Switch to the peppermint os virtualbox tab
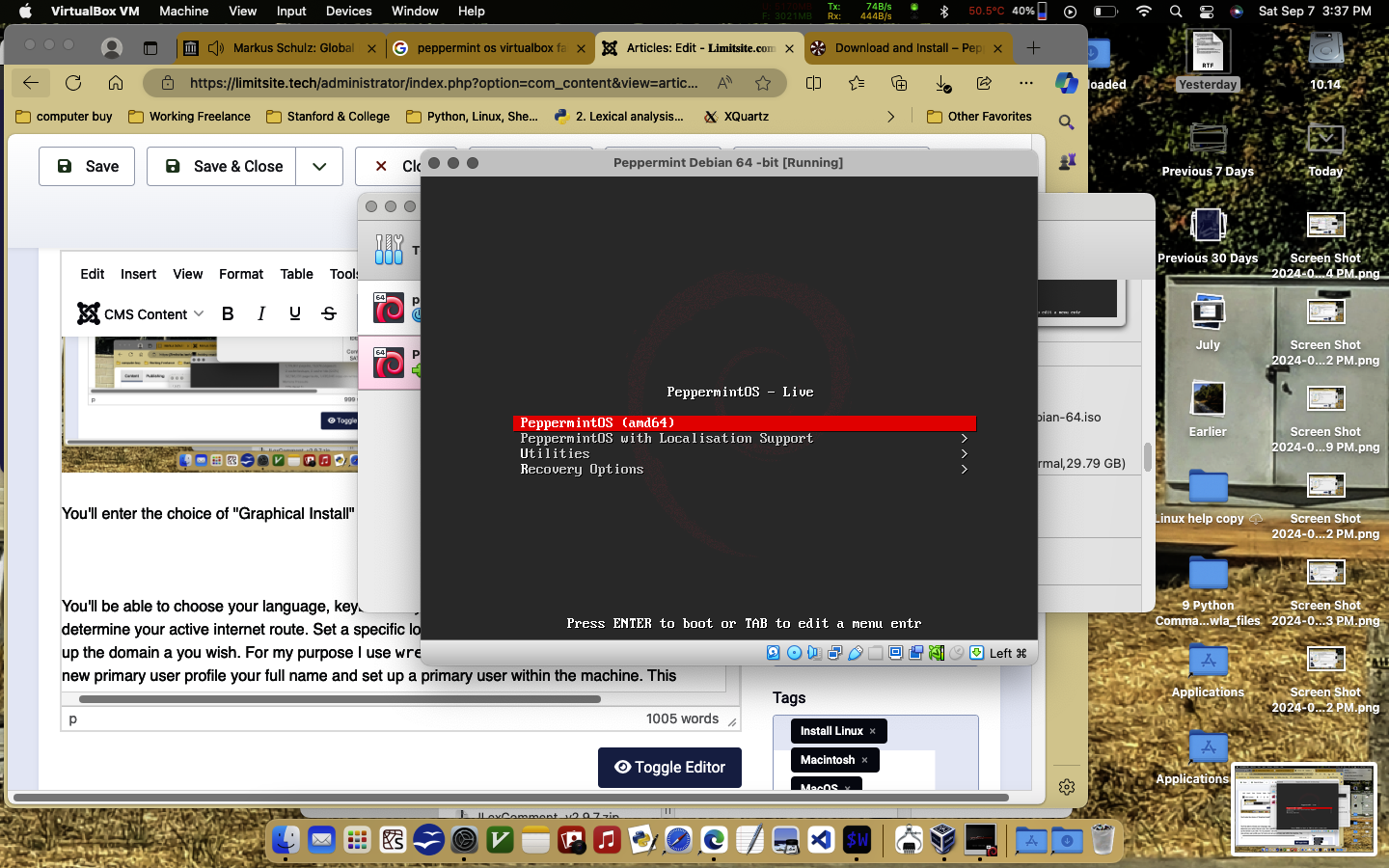The image size is (1389, 868). (x=490, y=48)
